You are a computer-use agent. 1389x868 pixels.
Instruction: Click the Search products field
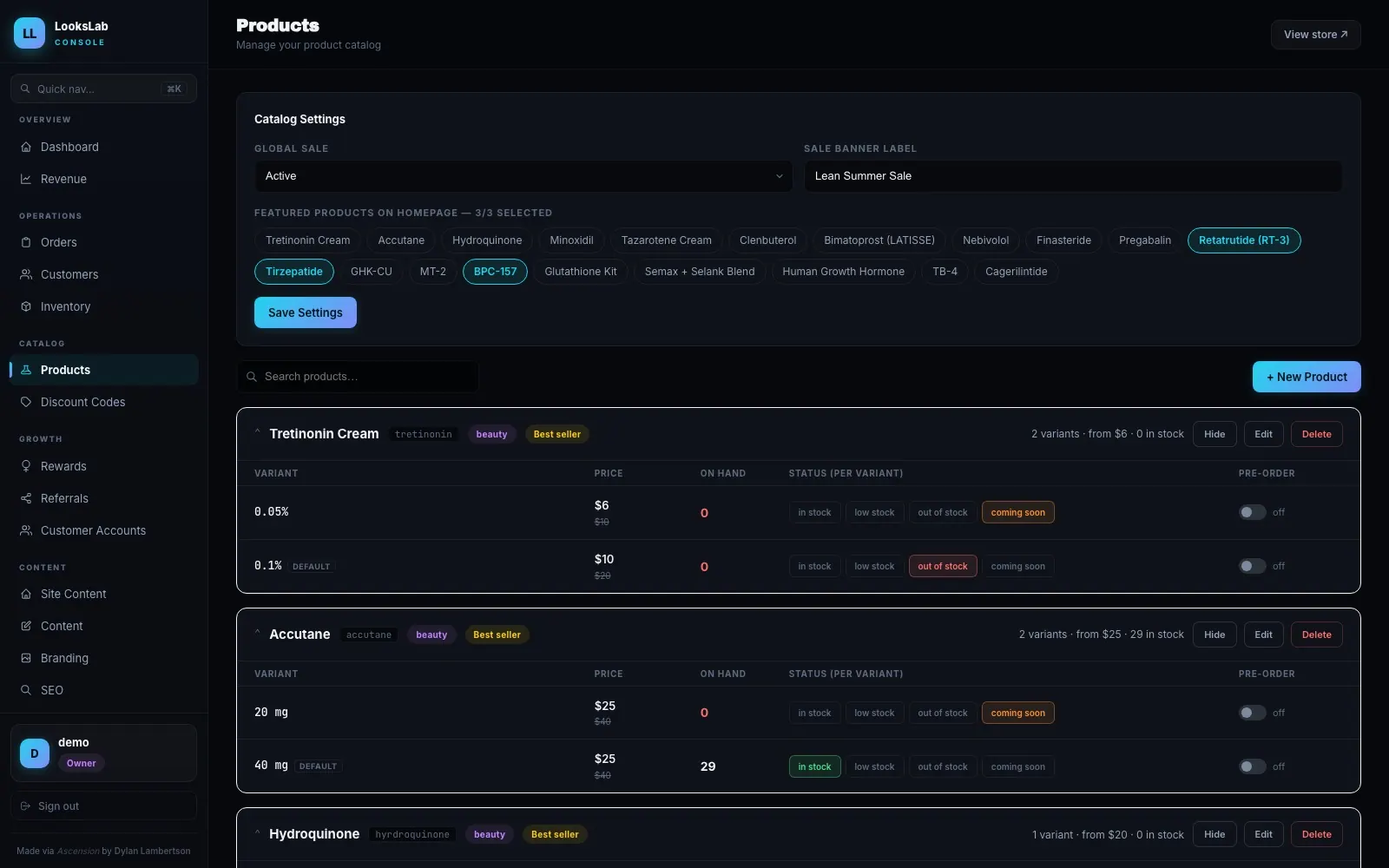click(x=358, y=377)
